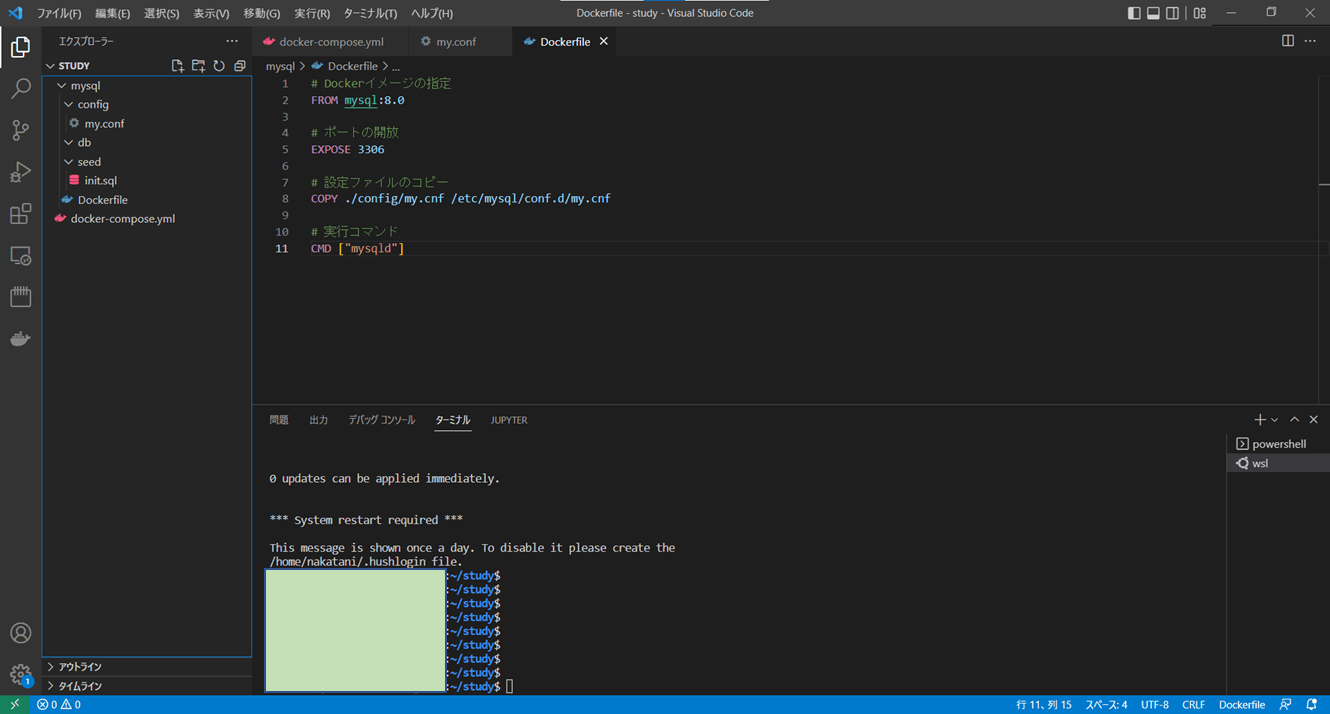Collapse all folders in the explorer
This screenshot has height=714, width=1330.
[239, 65]
